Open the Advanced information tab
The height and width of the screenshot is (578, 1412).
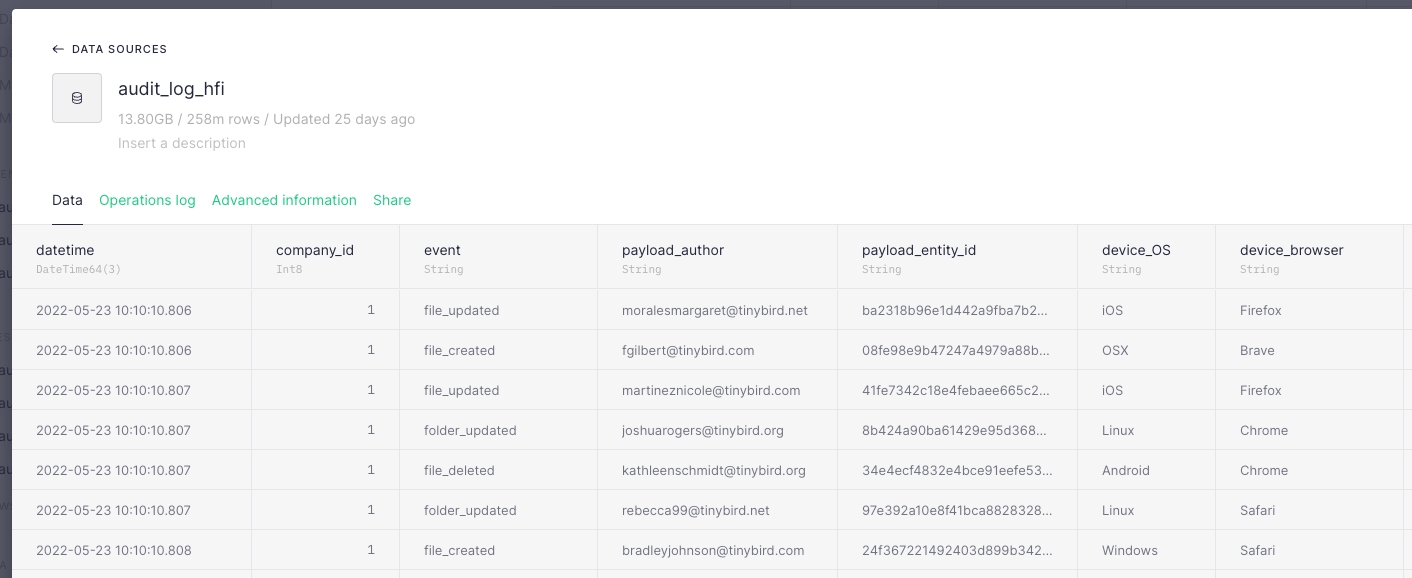(284, 200)
